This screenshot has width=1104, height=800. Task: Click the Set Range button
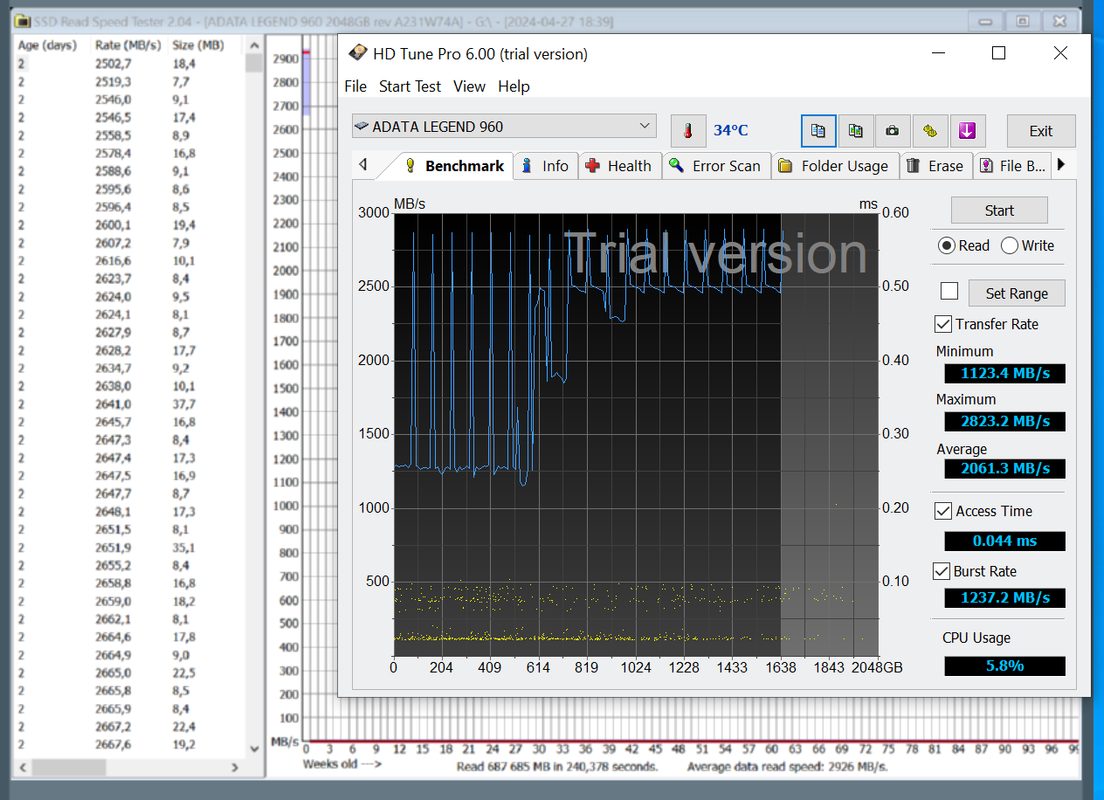tap(1016, 293)
